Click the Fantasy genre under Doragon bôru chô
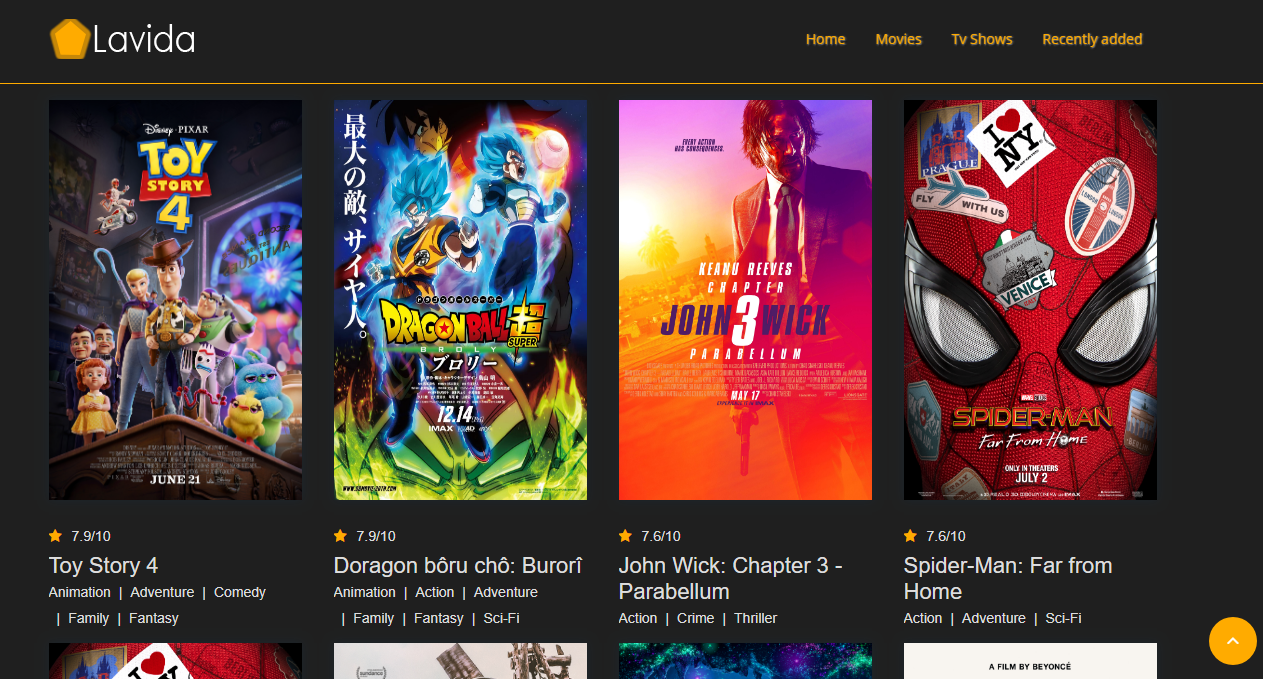Viewport: 1263px width, 679px height. pos(439,618)
